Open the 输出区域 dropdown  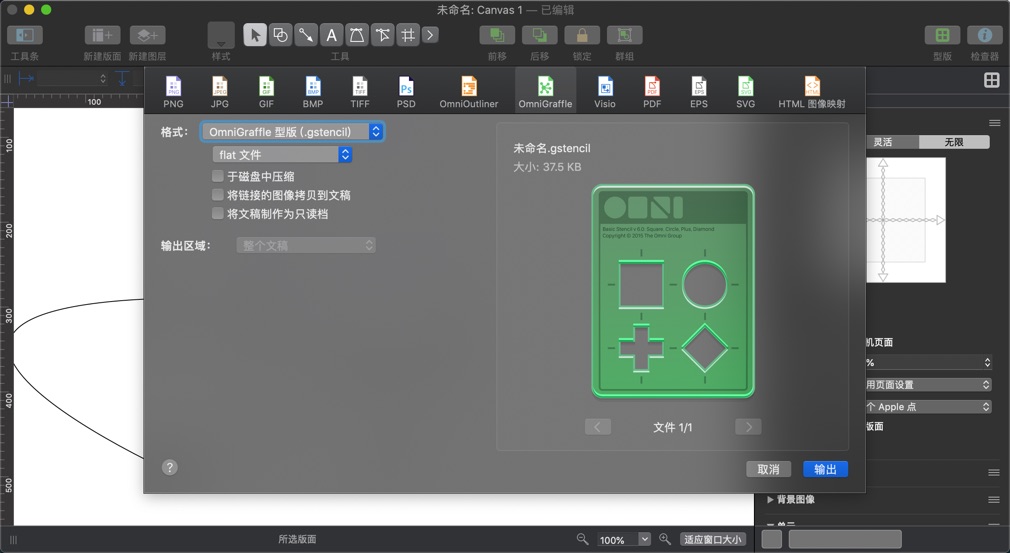pyautogui.click(x=306, y=245)
